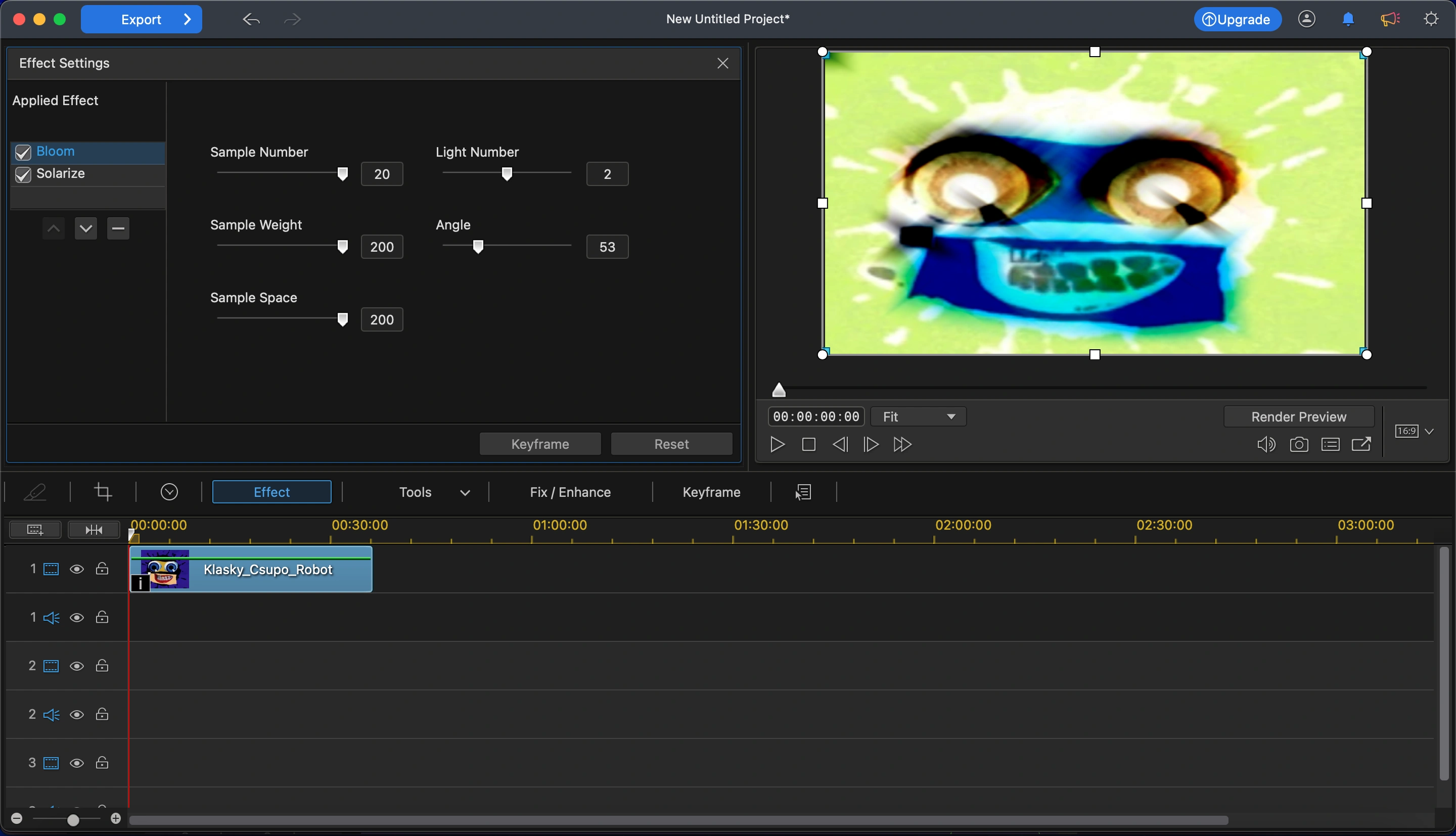Disable the Solarize effect checkbox
The image size is (1456, 836).
(23, 174)
